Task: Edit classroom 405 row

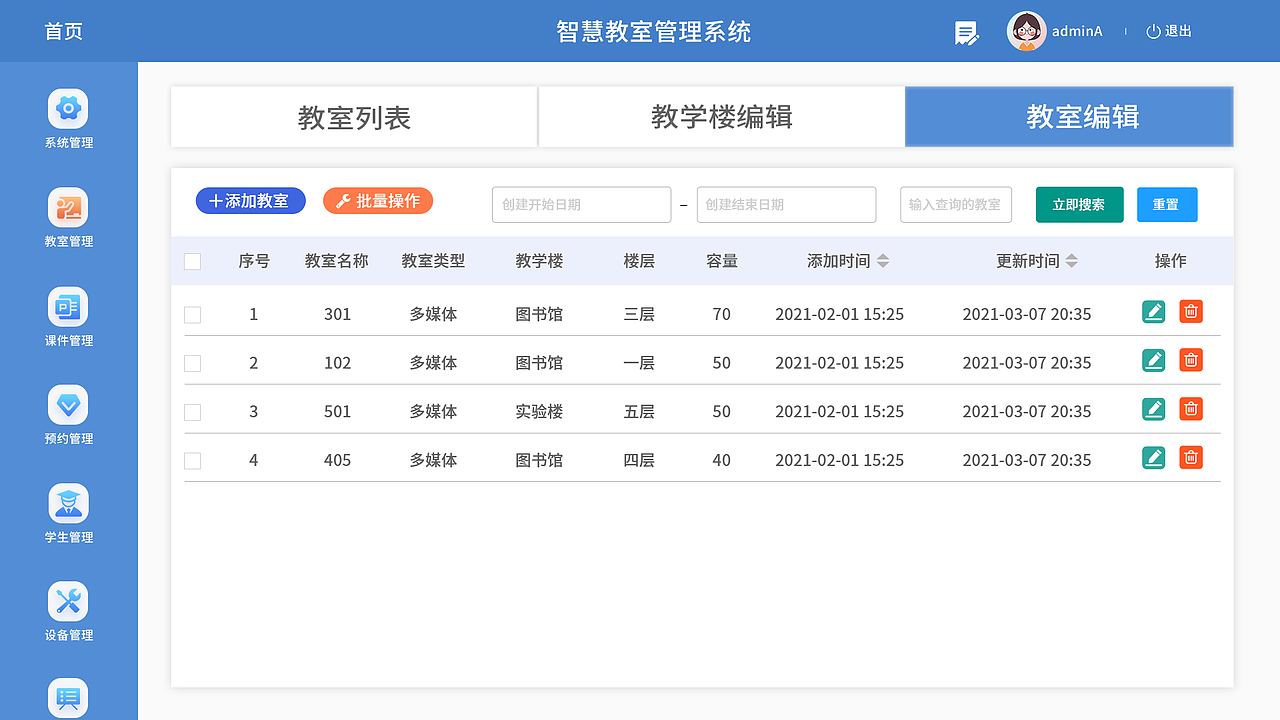Action: [1154, 458]
